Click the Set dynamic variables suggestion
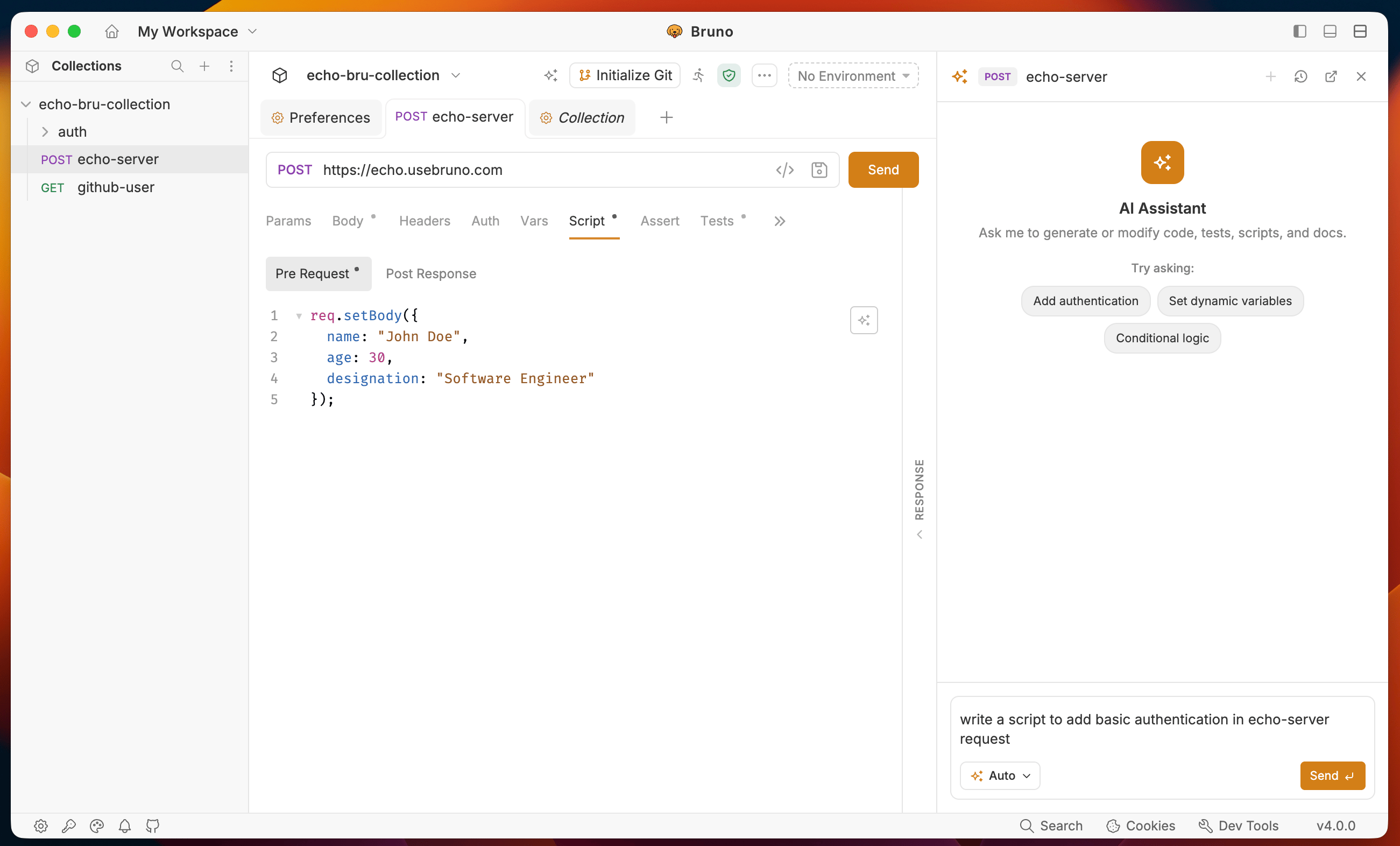The height and width of the screenshot is (846, 1400). [1230, 301]
